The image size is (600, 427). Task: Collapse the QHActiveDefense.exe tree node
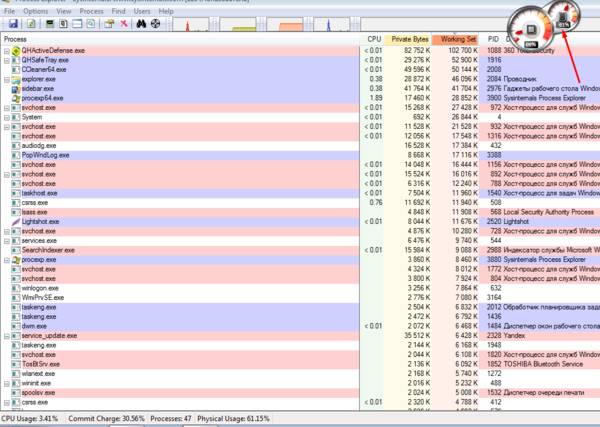point(7,51)
